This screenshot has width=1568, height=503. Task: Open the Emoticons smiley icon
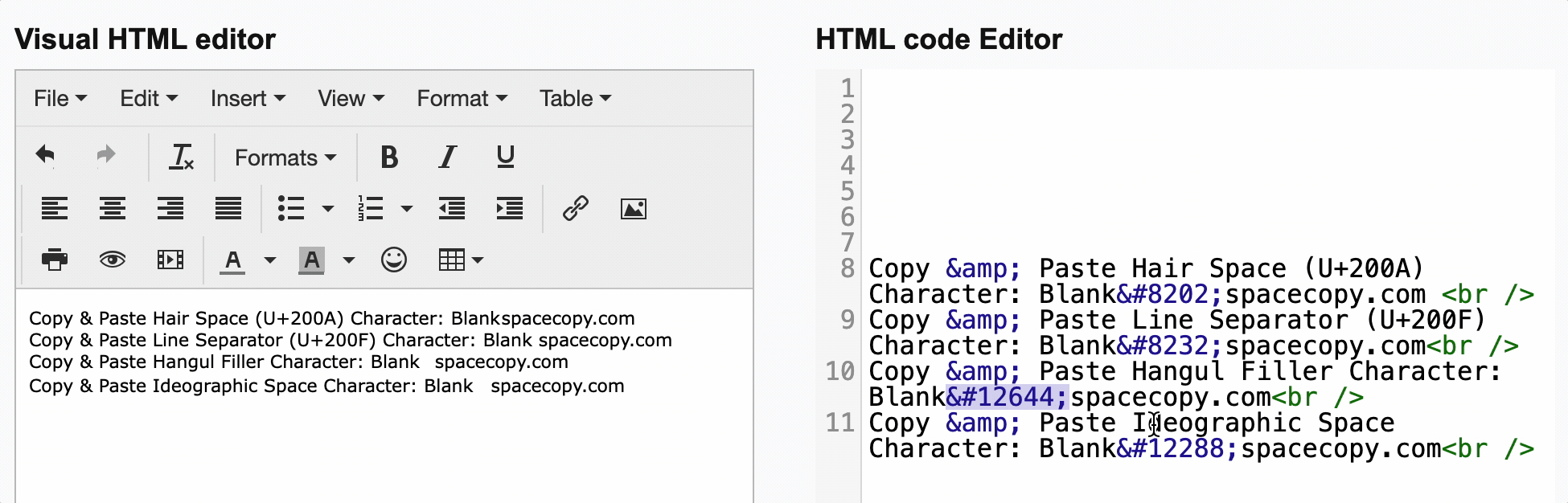pyautogui.click(x=394, y=260)
